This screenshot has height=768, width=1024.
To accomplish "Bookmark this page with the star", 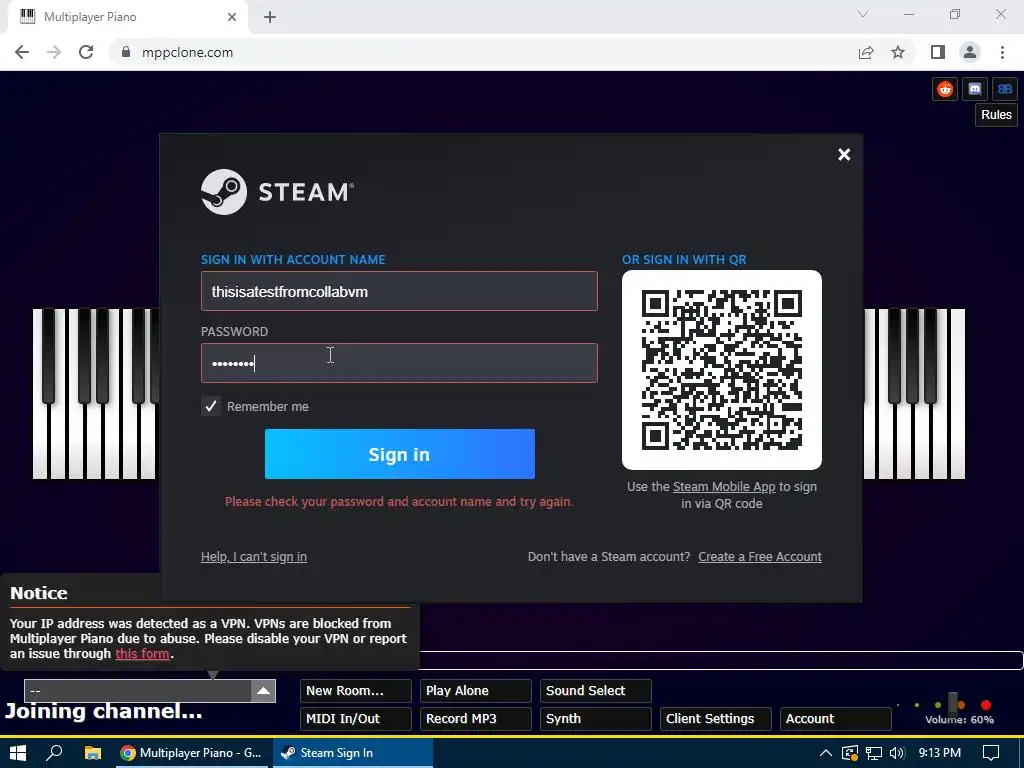I will click(x=898, y=52).
